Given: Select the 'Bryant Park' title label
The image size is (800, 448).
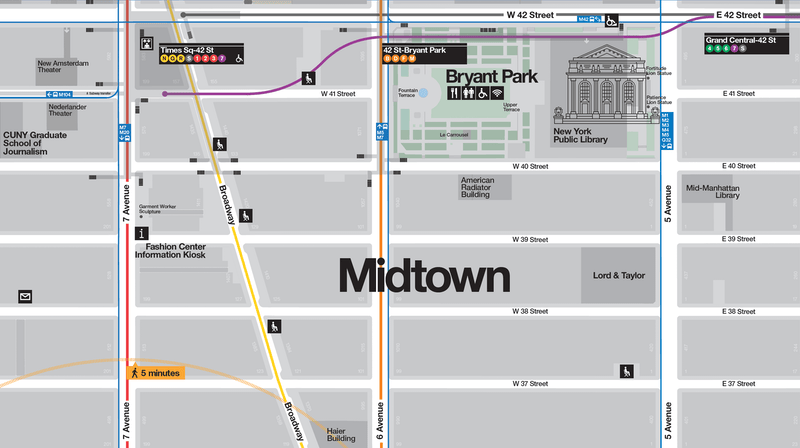Looking at the screenshot, I should click(x=491, y=77).
